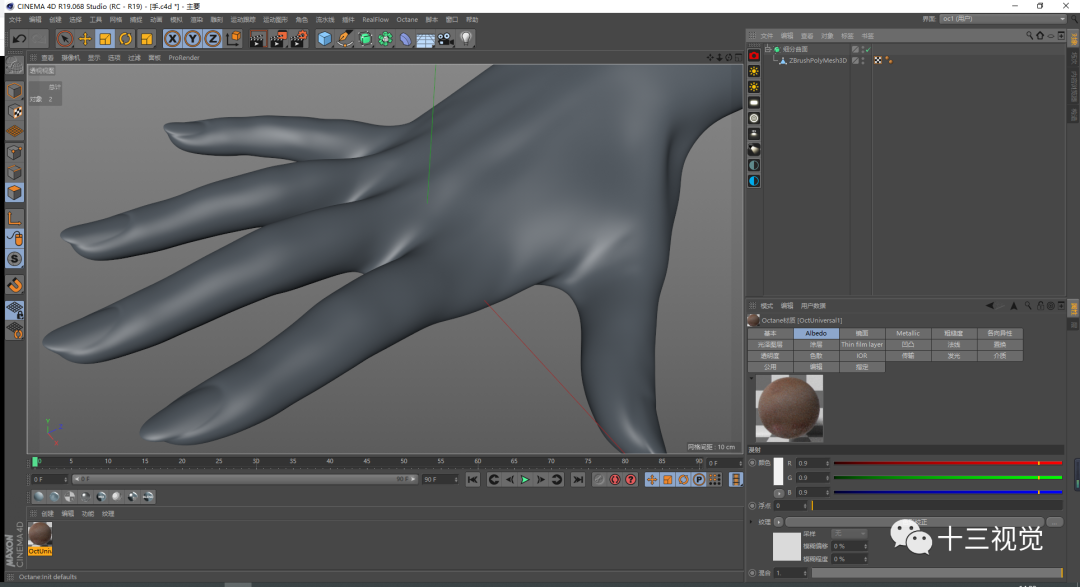Click the autokeying question mark red icon
This screenshot has height=587, width=1080.
[x=631, y=480]
